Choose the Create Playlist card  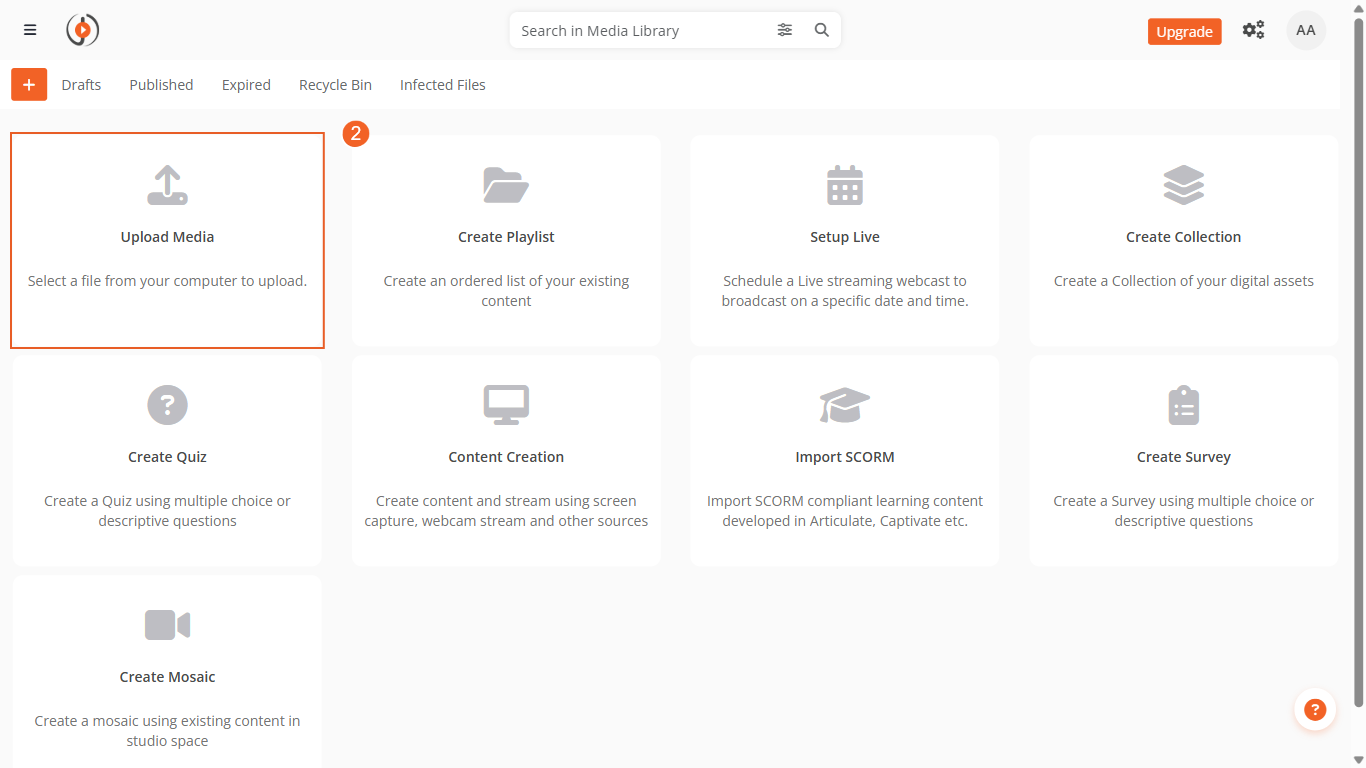(506, 241)
